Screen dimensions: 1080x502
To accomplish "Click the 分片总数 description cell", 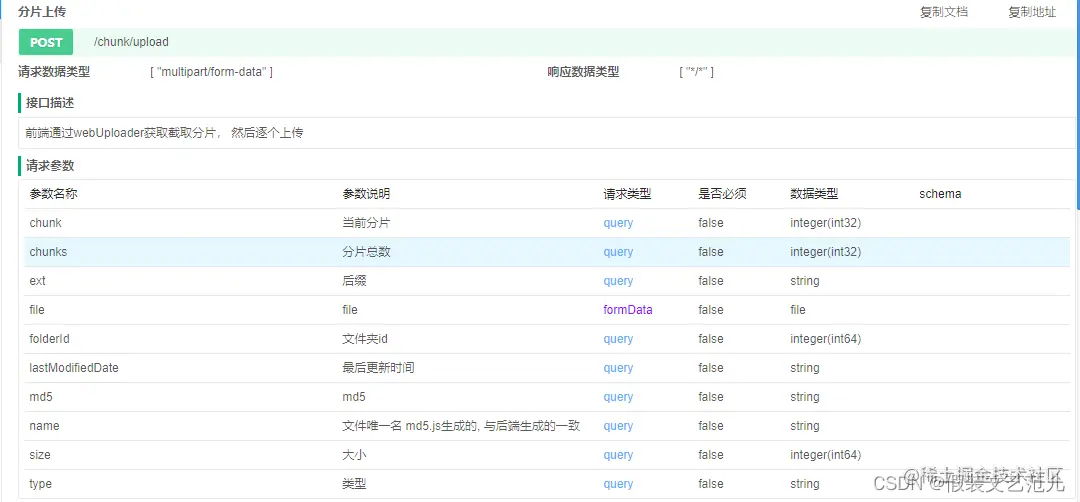I will 366,252.
